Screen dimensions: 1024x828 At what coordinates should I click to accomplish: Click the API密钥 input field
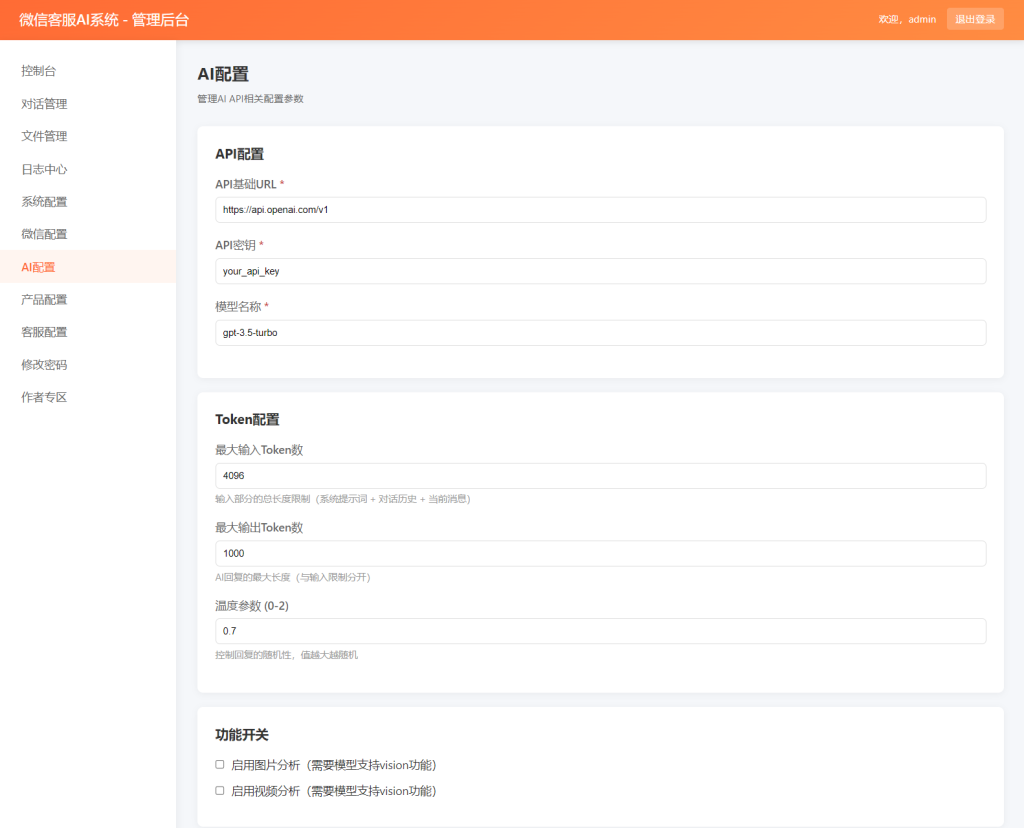coord(600,270)
